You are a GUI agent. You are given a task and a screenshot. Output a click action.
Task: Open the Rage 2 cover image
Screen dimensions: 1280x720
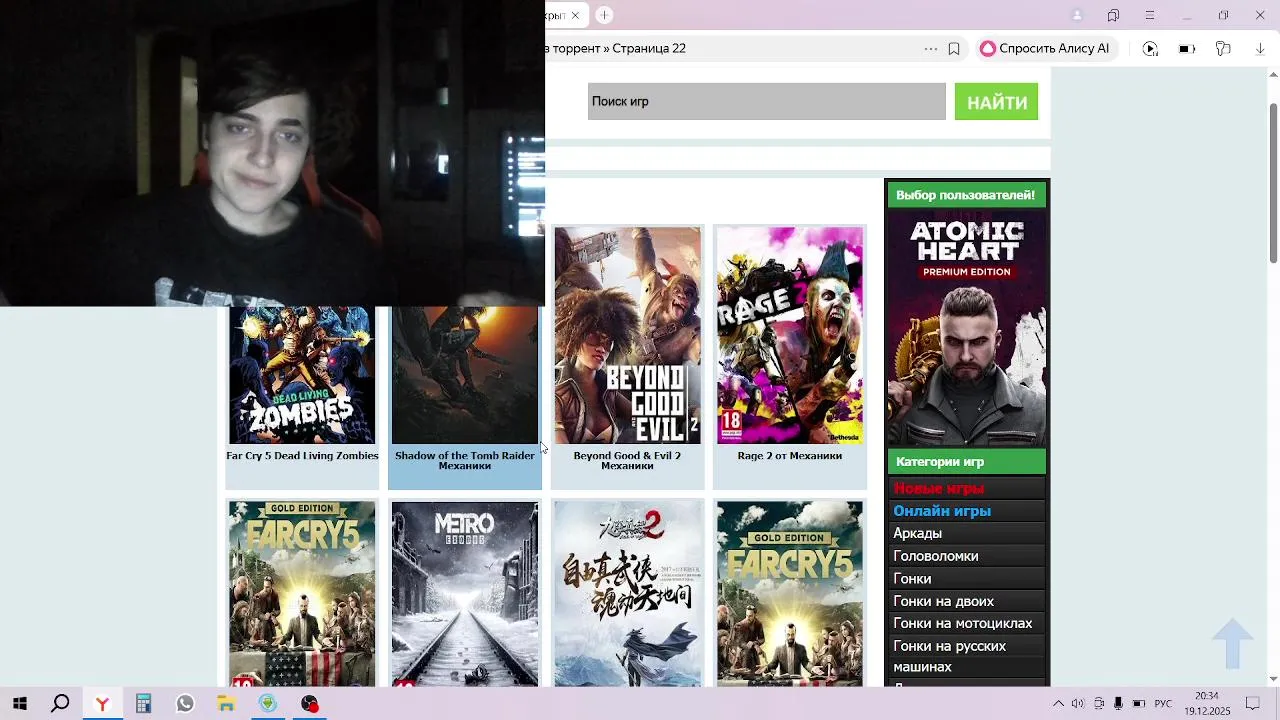point(790,335)
